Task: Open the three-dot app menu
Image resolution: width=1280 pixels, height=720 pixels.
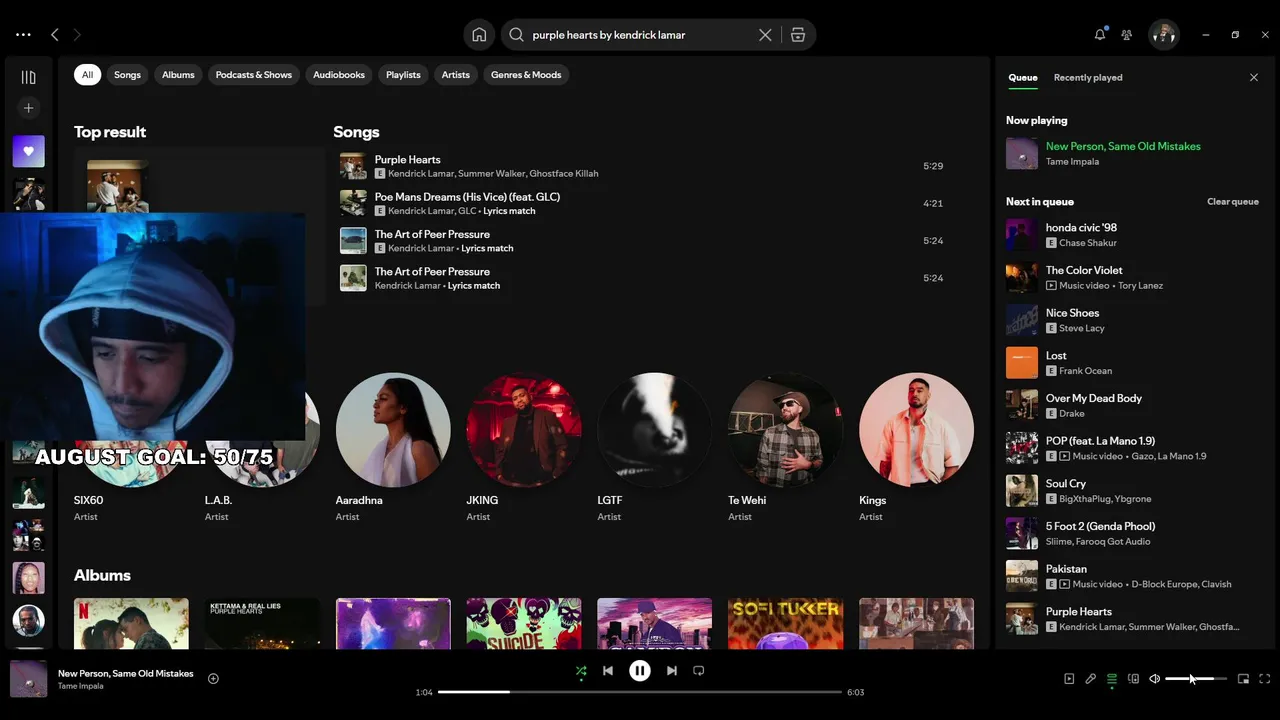Action: (x=23, y=35)
